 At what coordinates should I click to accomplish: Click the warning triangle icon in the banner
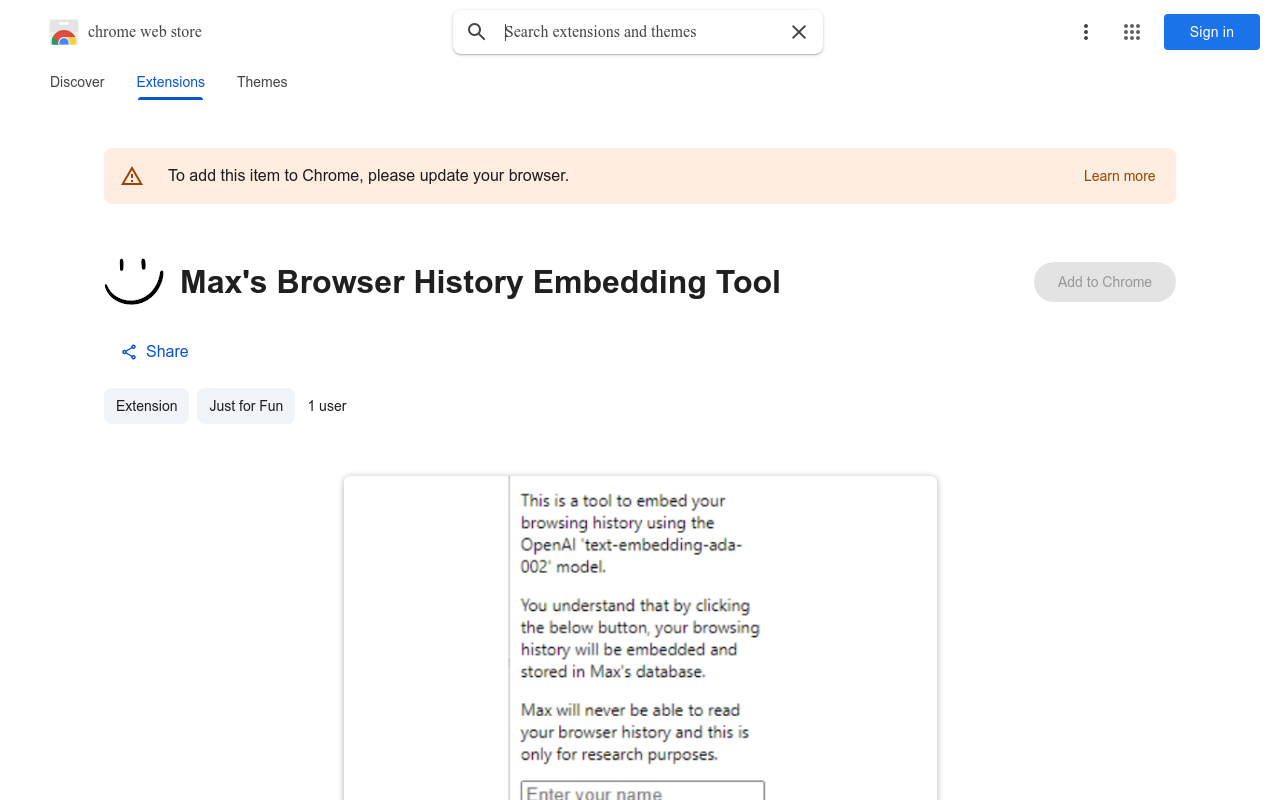click(132, 175)
